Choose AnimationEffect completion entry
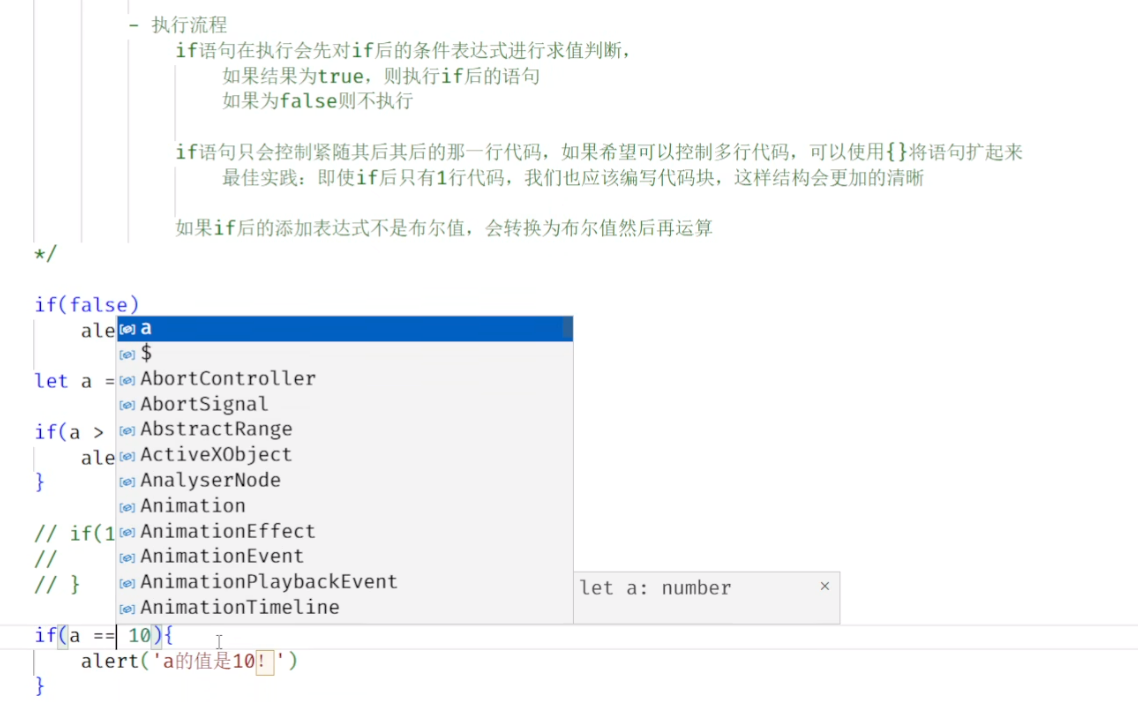This screenshot has height=702, width=1138. click(345, 531)
